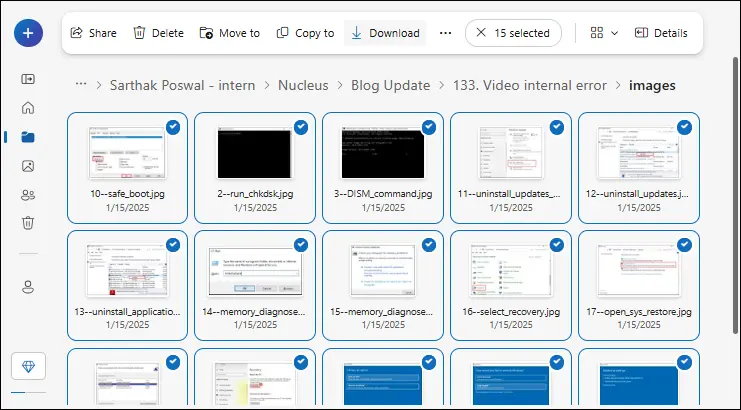Image resolution: width=741 pixels, height=410 pixels.
Task: Click the 11--uninstall_updates_... file name
Action: [511, 194]
